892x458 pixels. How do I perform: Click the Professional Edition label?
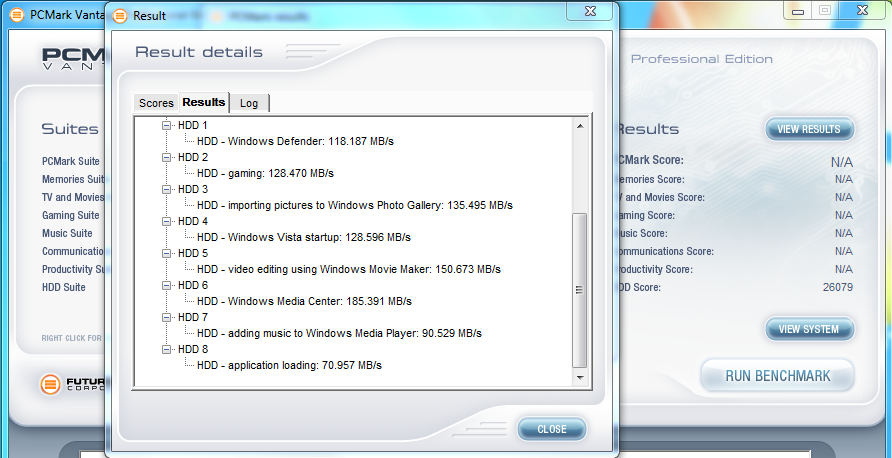(x=701, y=59)
